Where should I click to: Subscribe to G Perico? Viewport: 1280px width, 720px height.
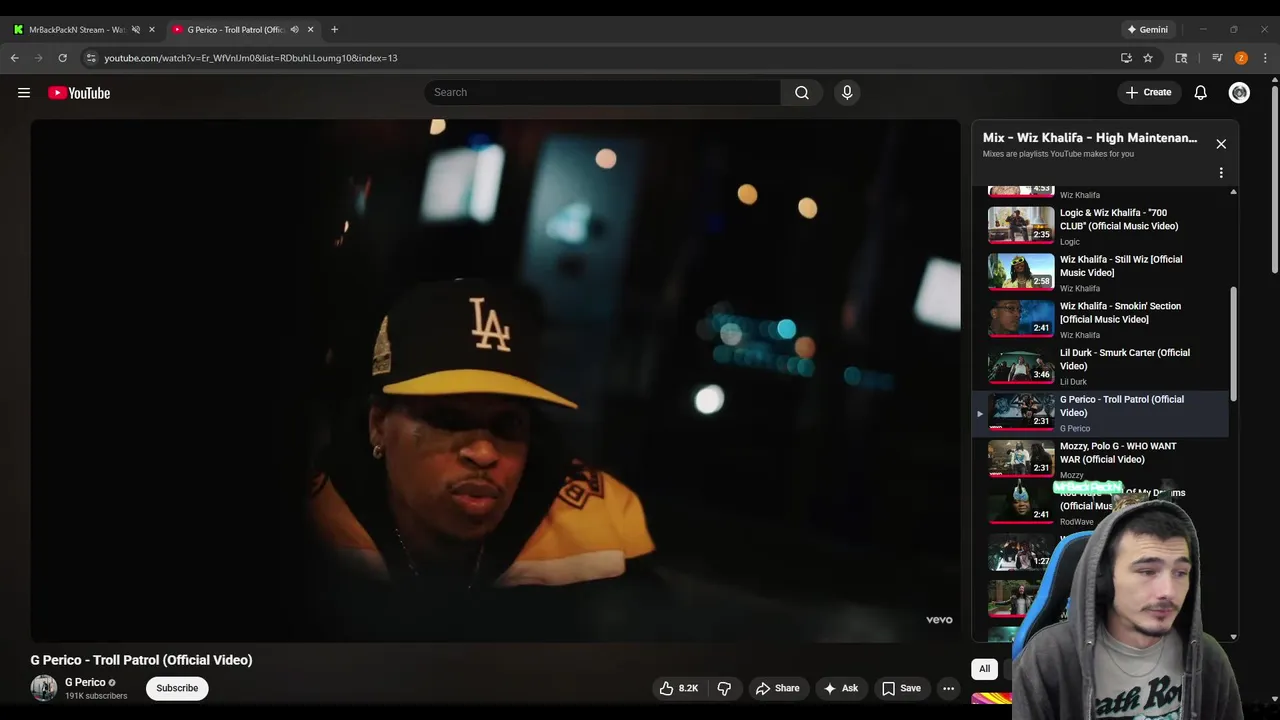[177, 688]
